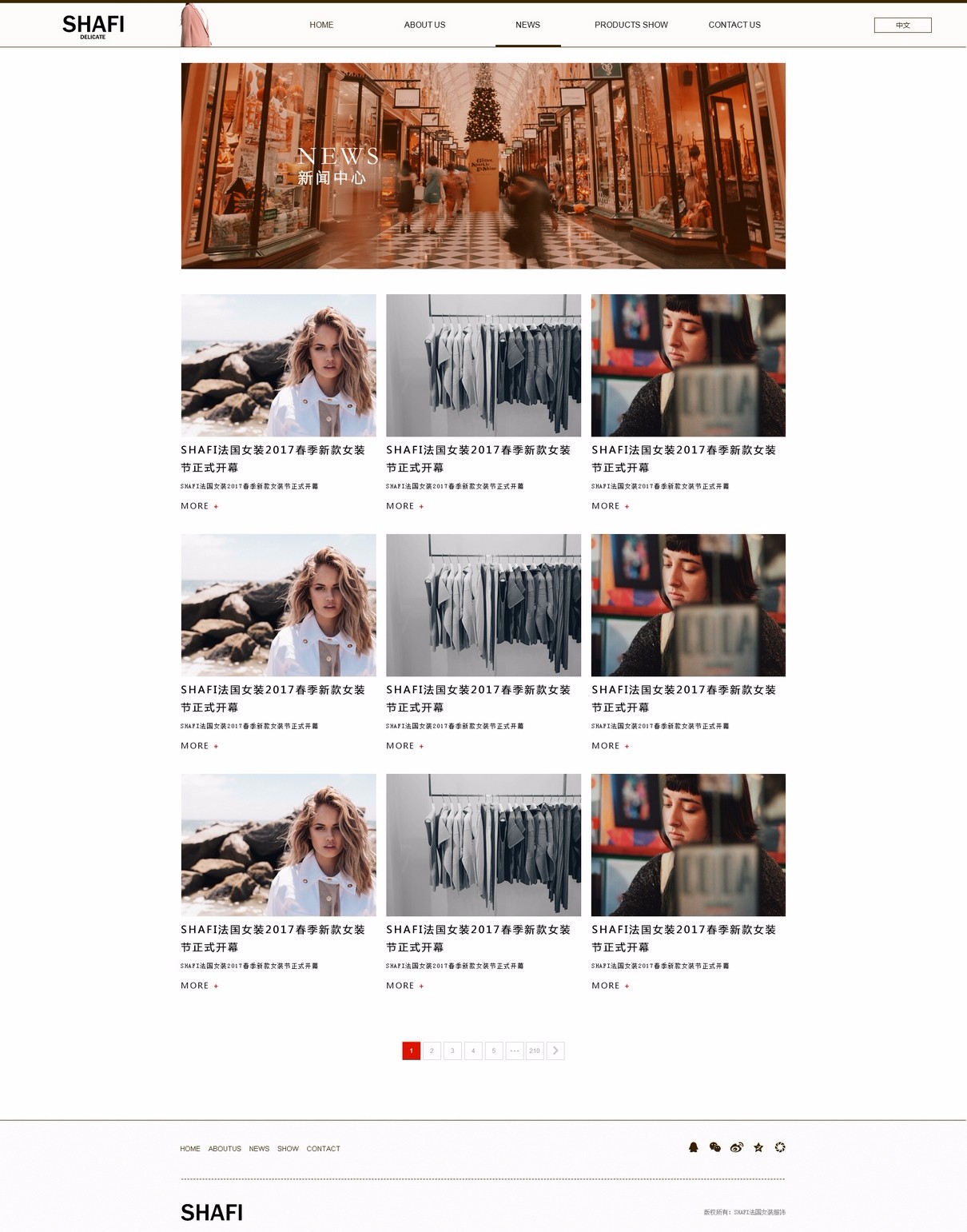Click MORE under first news article
The image size is (967, 1232).
click(x=199, y=506)
